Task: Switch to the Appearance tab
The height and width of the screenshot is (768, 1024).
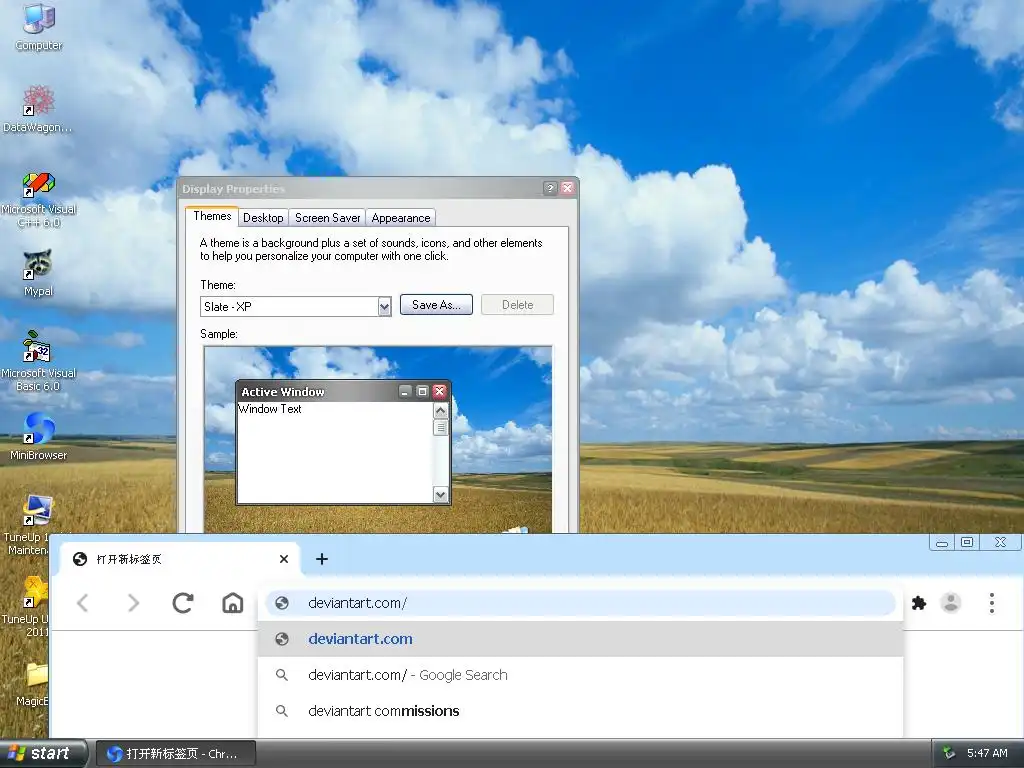Action: click(400, 217)
